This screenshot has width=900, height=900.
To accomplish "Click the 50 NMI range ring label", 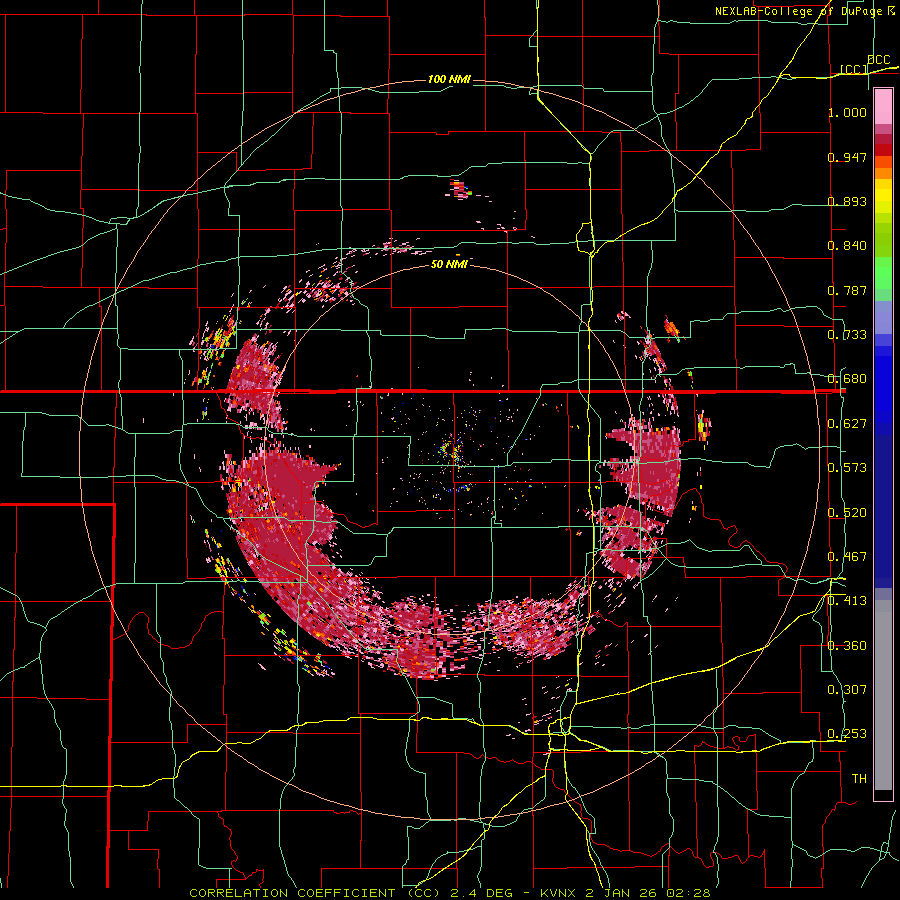I will [449, 264].
